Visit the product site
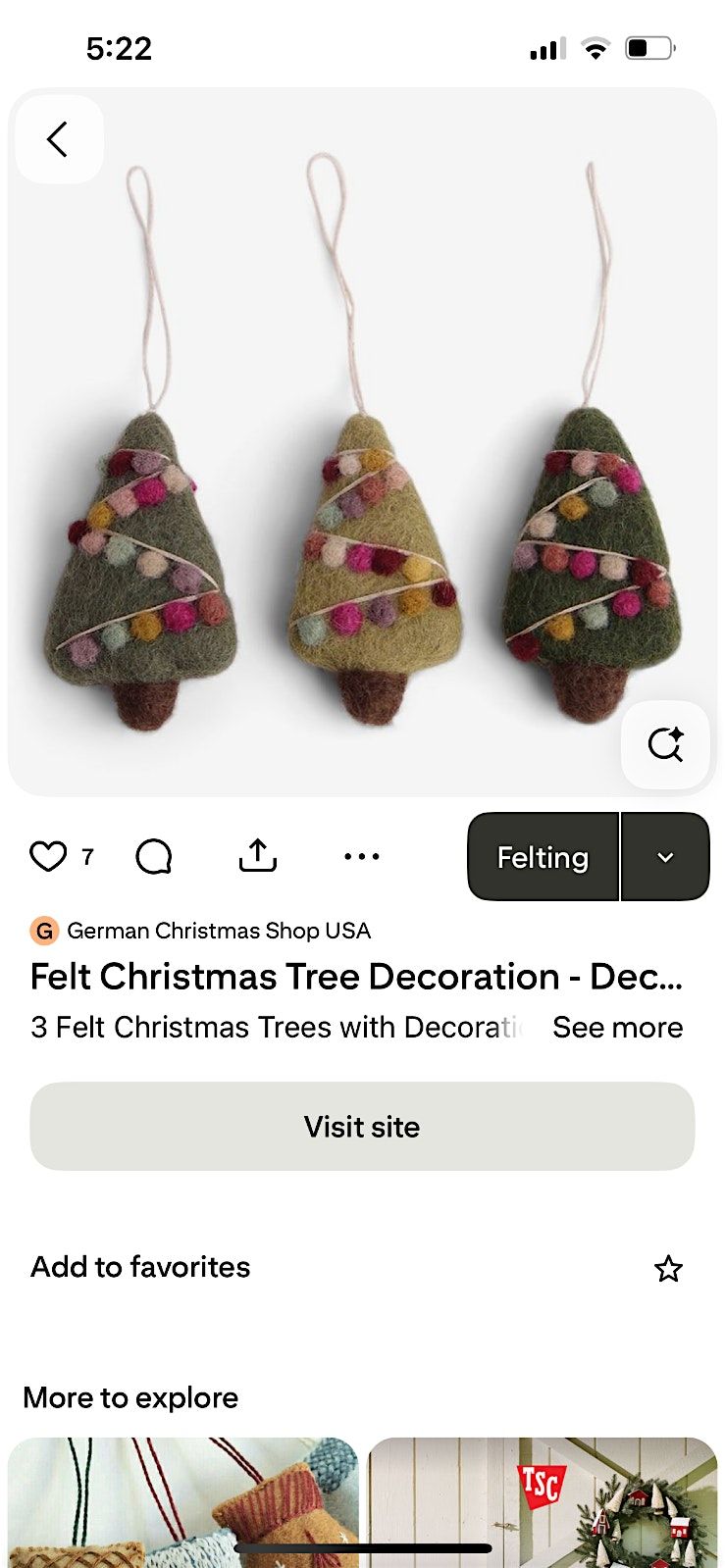 point(362,1126)
